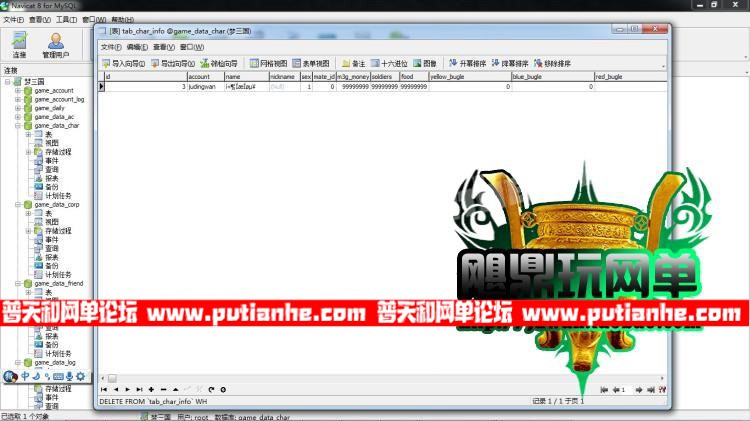This screenshot has height=421, width=750.
Task: Click the soldiers column header
Action: [x=385, y=77]
